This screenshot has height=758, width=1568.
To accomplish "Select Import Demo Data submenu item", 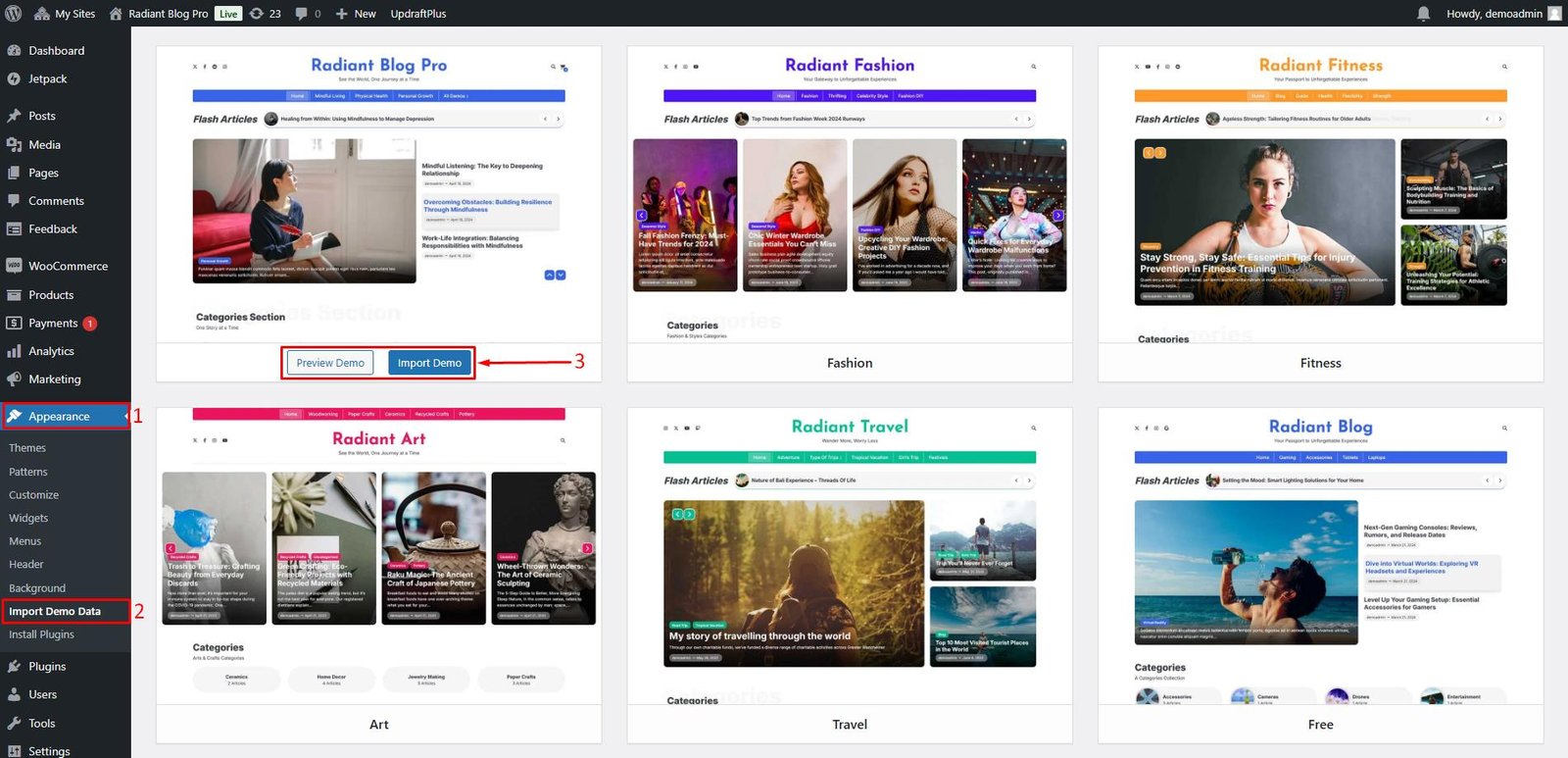I will pos(55,612).
